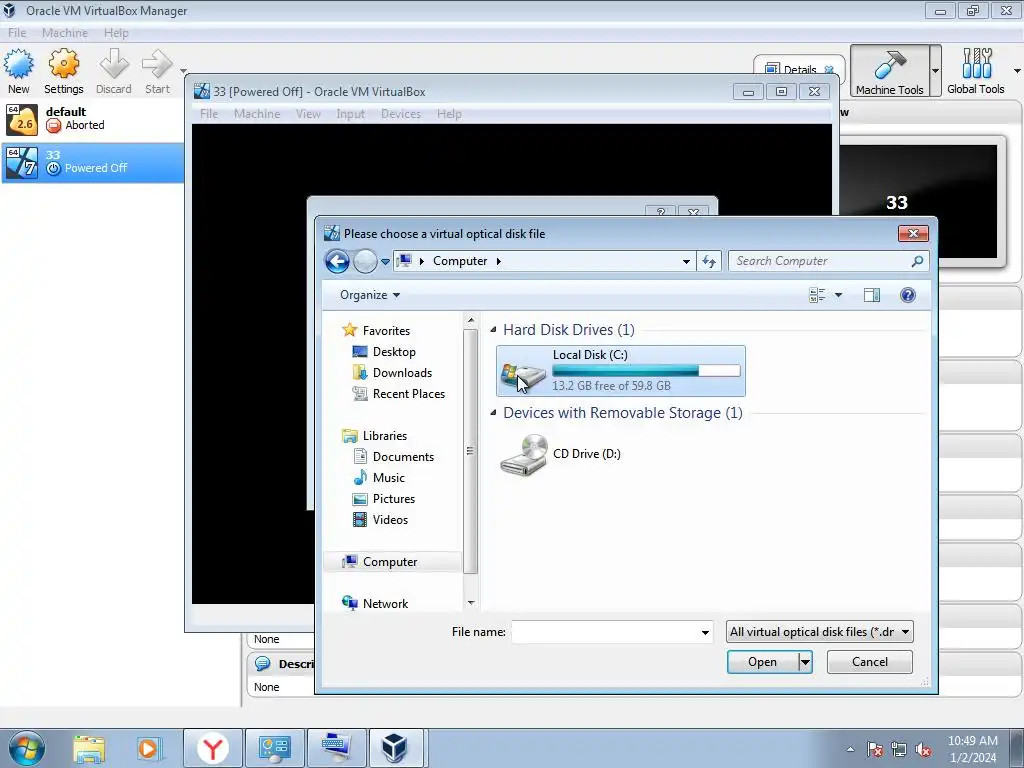Open Windows Explorer from taskbar

pyautogui.click(x=89, y=749)
